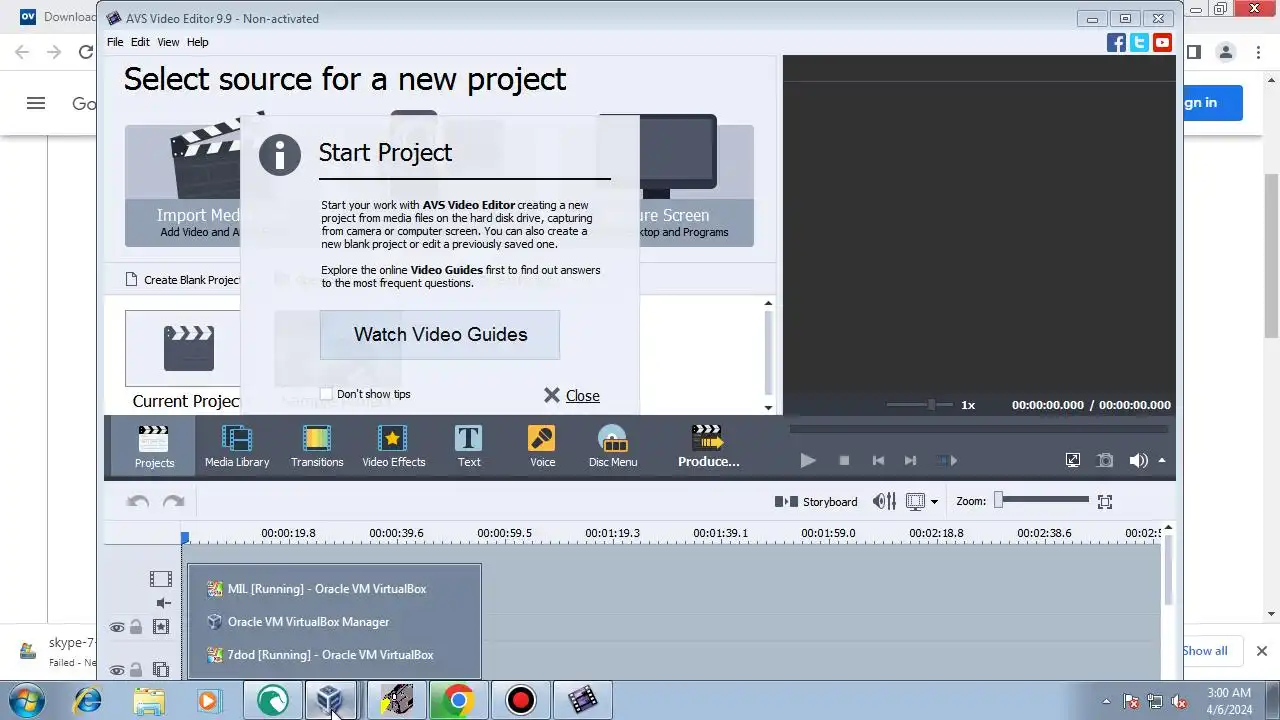This screenshot has width=1280, height=720.
Task: Click the video overlay track icon
Action: tap(160, 670)
